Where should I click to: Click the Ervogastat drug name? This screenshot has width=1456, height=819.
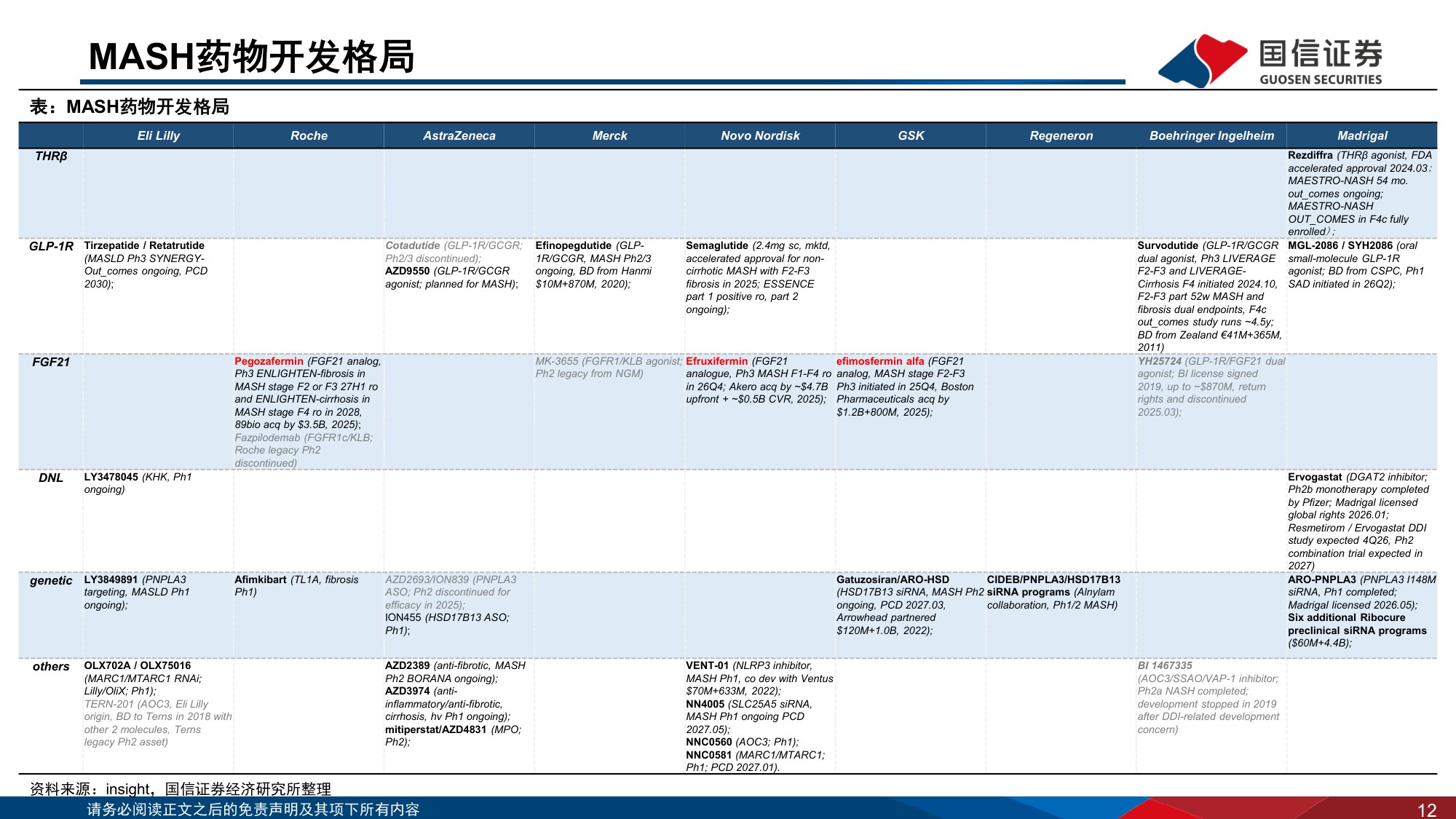pyautogui.click(x=1315, y=477)
